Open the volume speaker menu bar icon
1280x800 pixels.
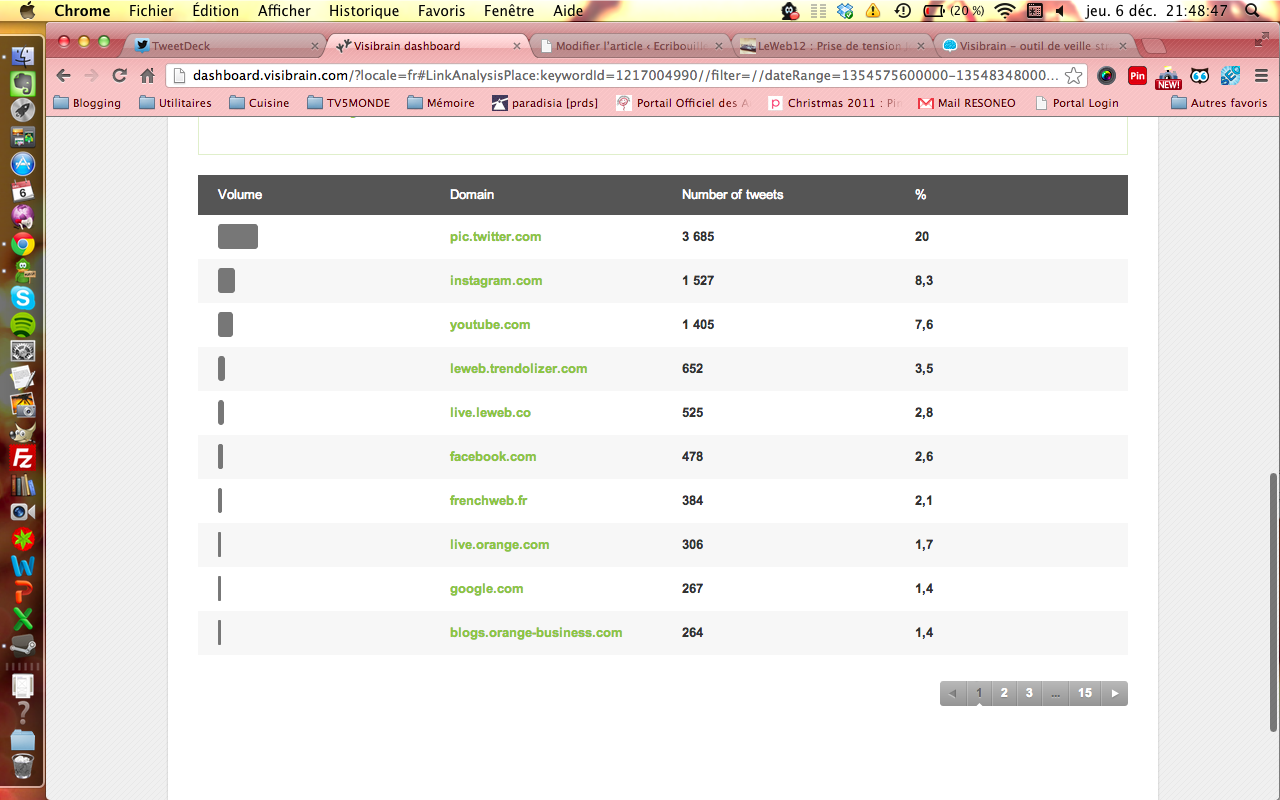tap(1060, 11)
